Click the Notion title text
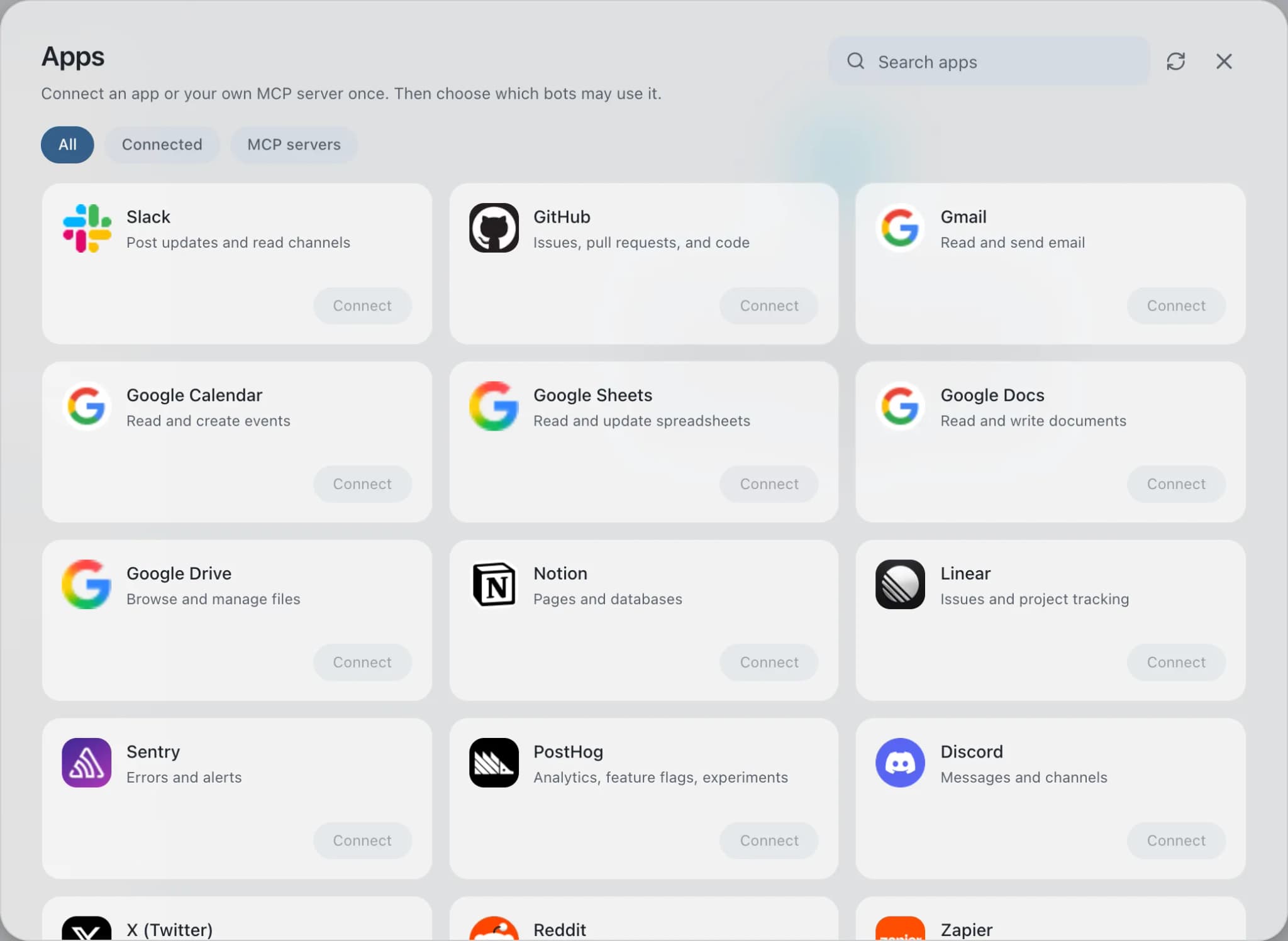 coord(560,573)
